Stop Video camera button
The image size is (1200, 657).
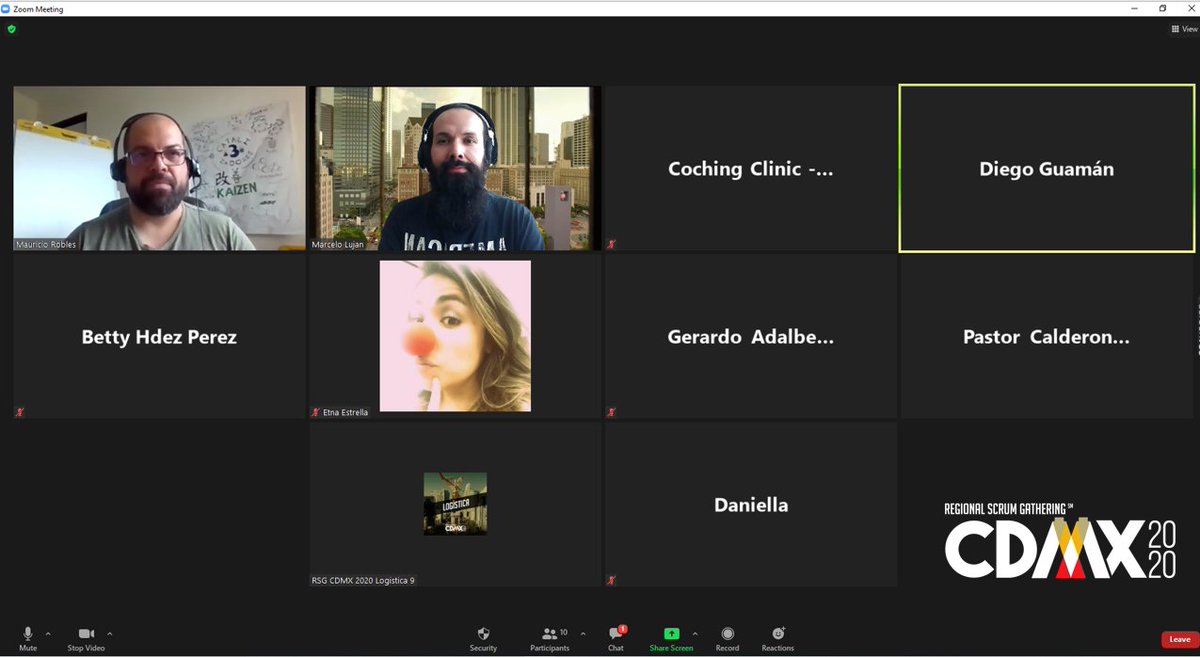pos(86,639)
